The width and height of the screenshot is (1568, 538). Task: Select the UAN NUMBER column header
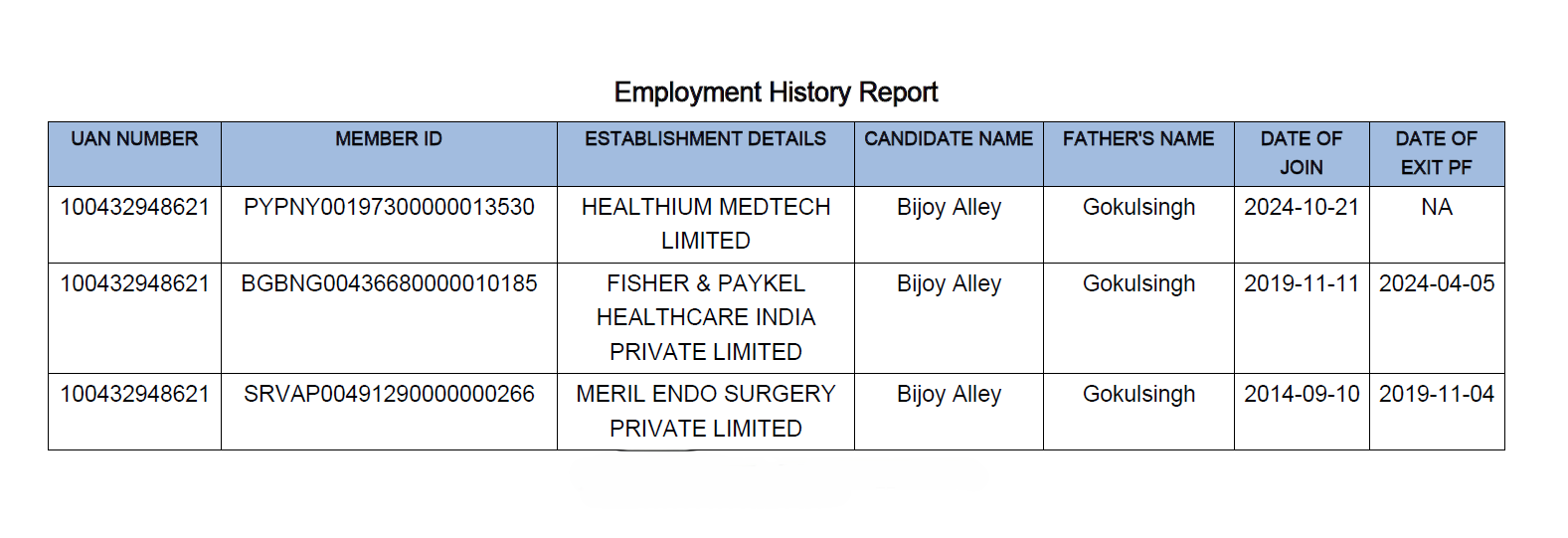[134, 139]
